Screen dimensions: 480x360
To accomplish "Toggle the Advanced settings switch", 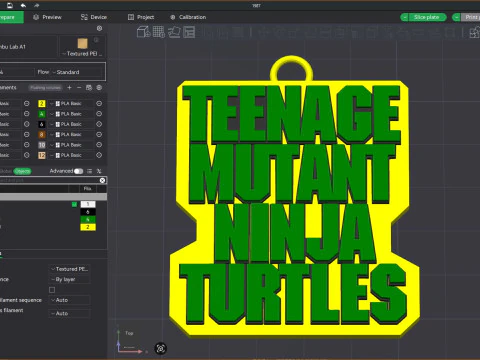I will coord(78,171).
